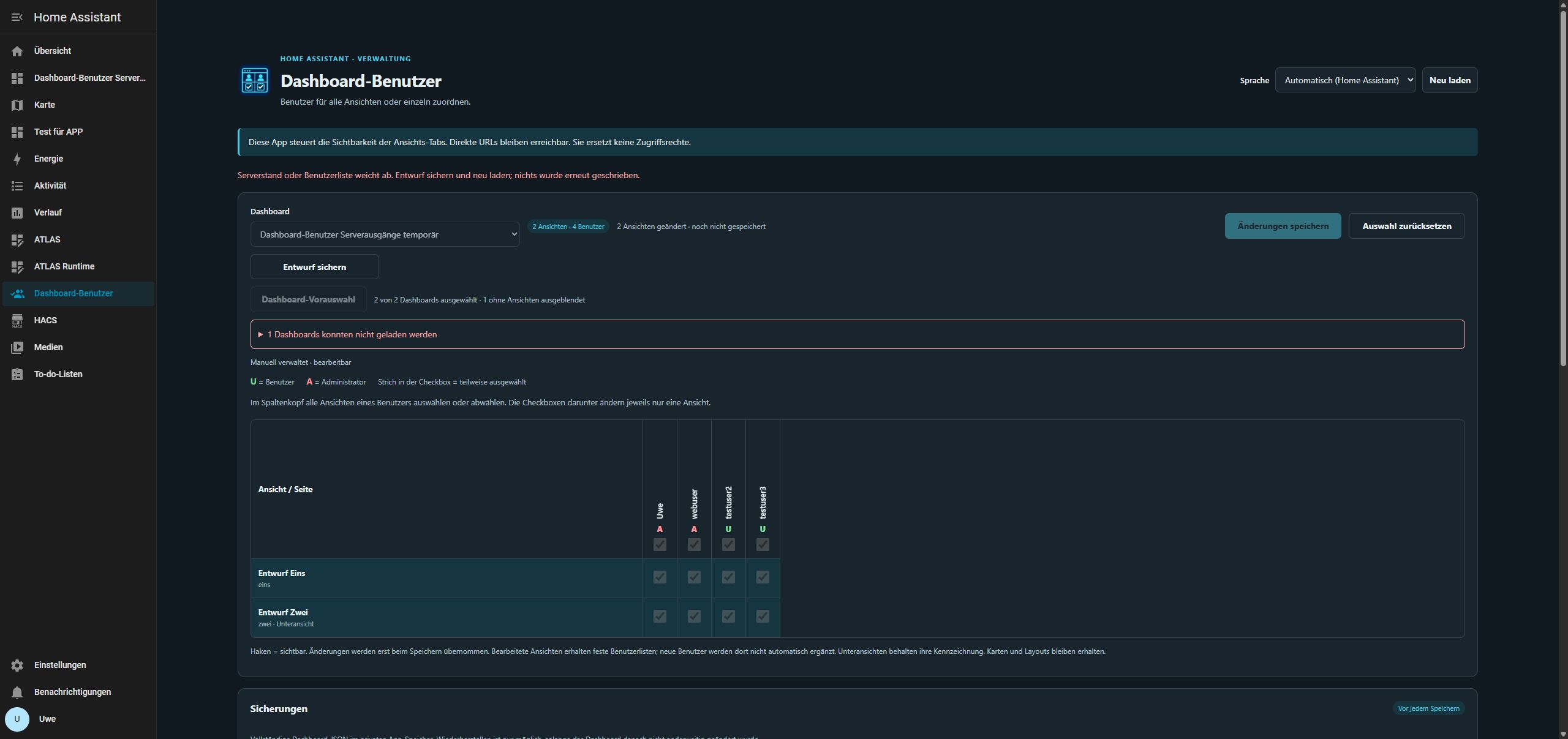The width and height of the screenshot is (1568, 739).
Task: Open the Übersicht home icon
Action: [x=17, y=51]
